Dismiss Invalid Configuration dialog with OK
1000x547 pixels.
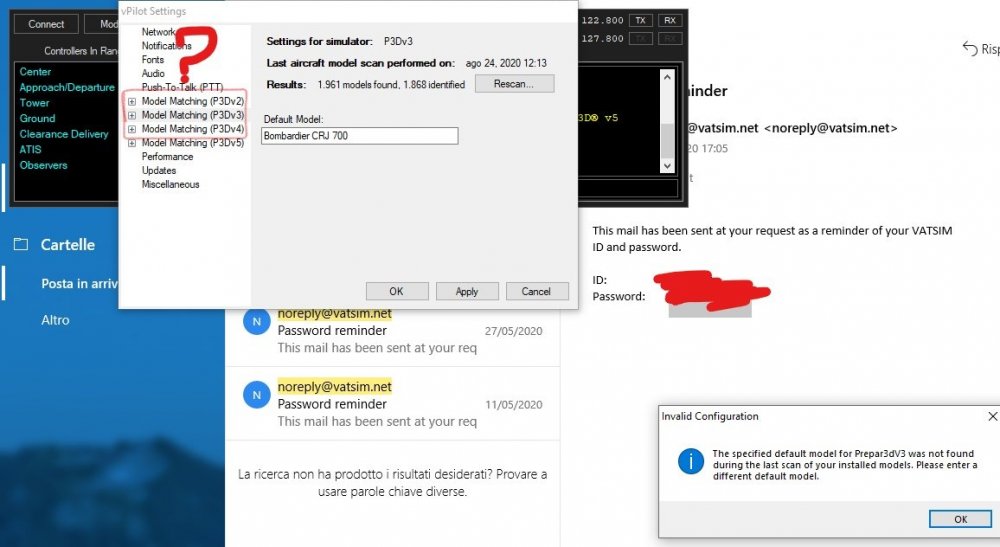(960, 519)
